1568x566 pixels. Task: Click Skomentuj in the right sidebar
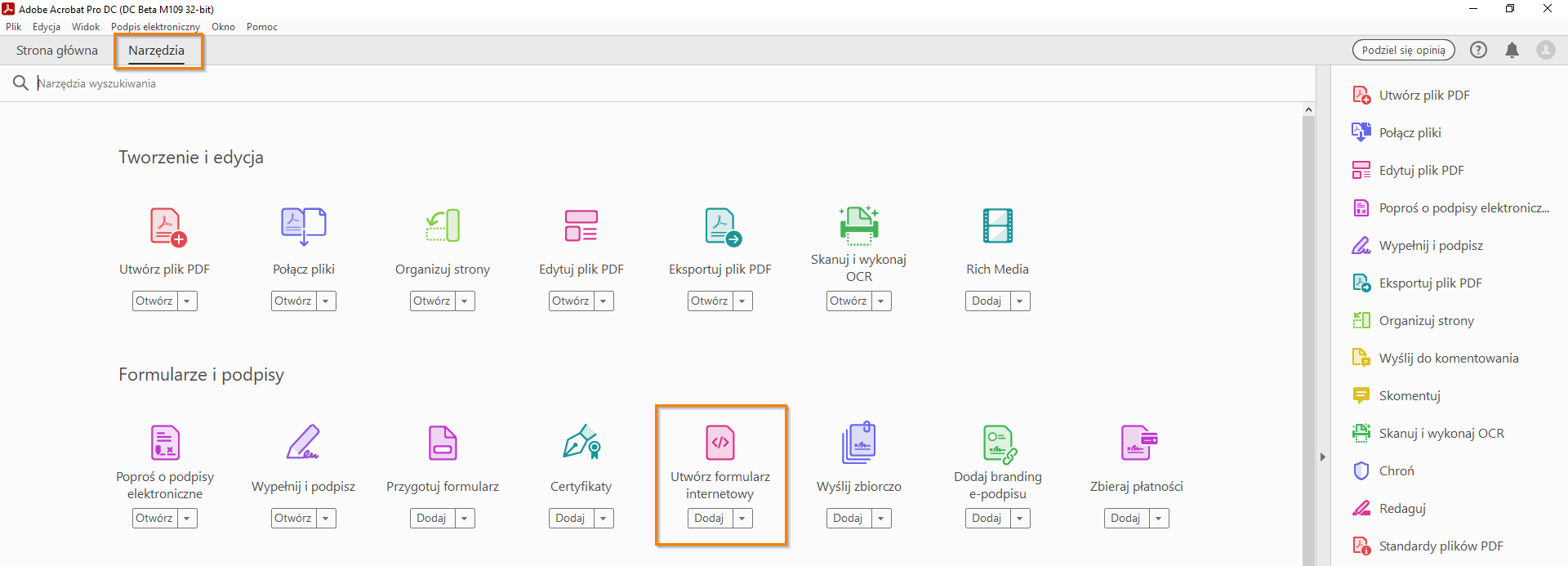[x=1396, y=395]
